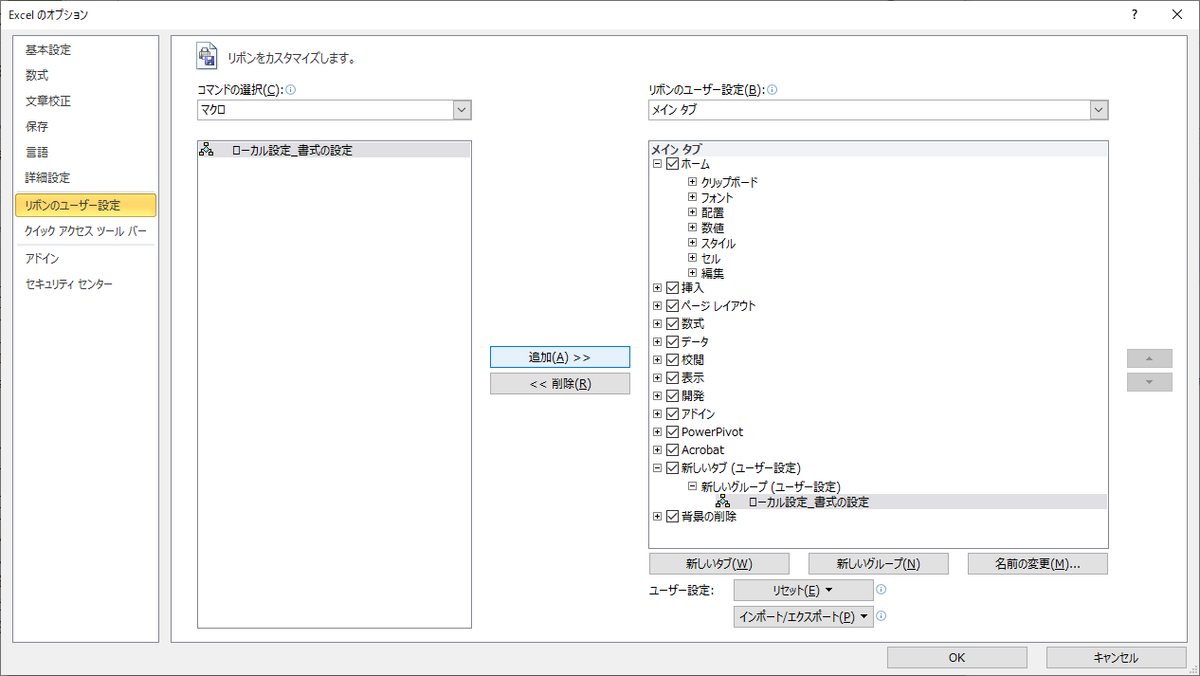Open 詳細設定 category
The height and width of the screenshot is (676, 1200).
coord(85,178)
